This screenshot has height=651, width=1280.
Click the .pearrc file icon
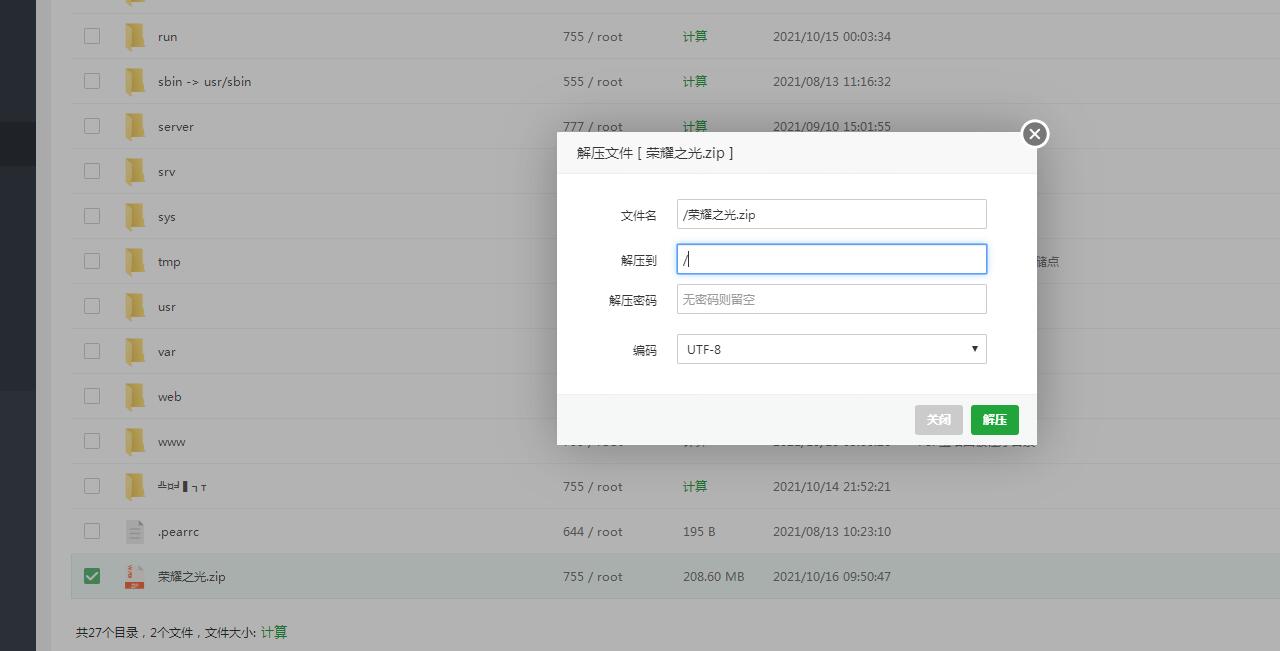[x=135, y=532]
